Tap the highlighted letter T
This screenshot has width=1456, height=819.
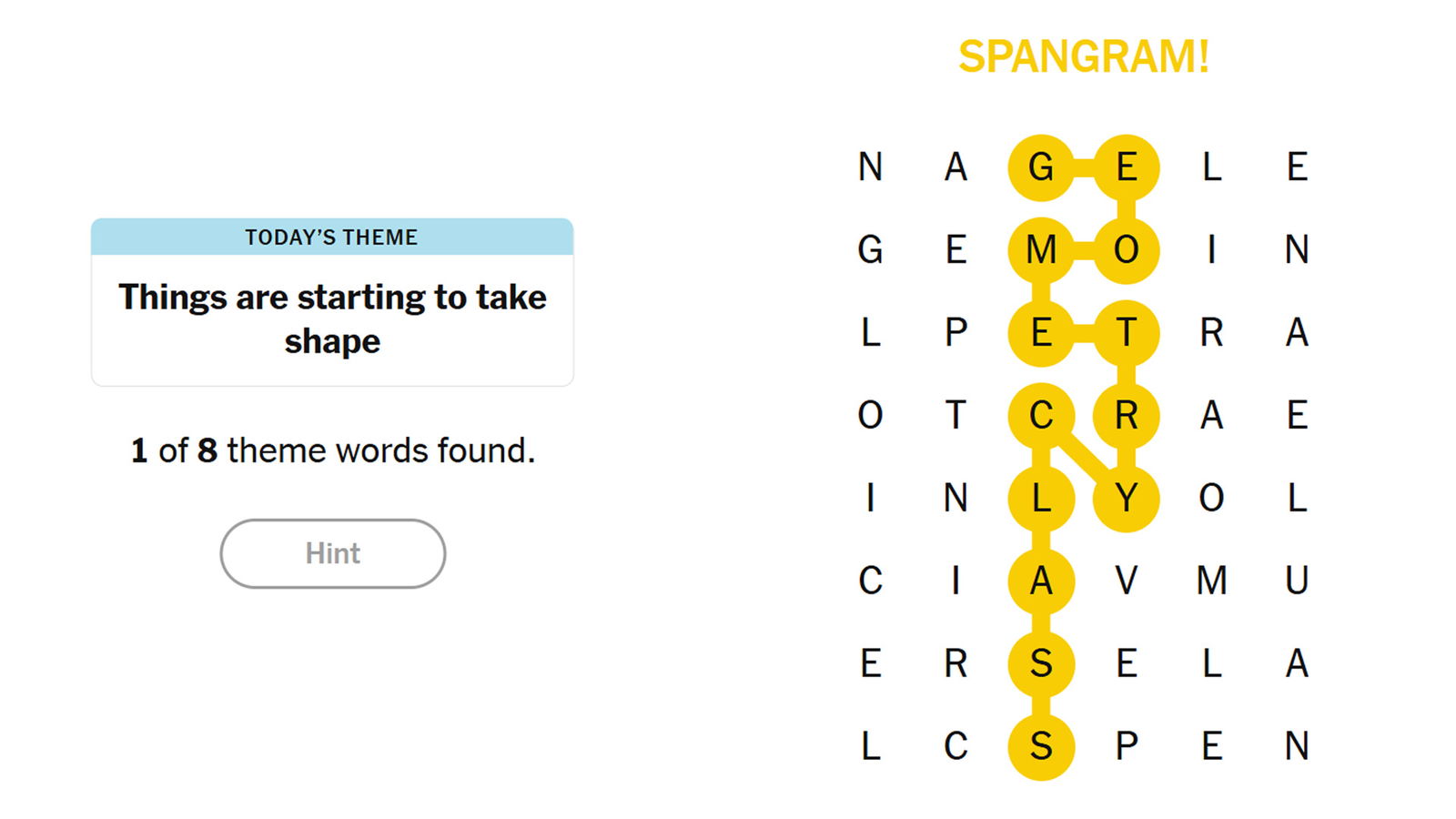click(x=1127, y=333)
